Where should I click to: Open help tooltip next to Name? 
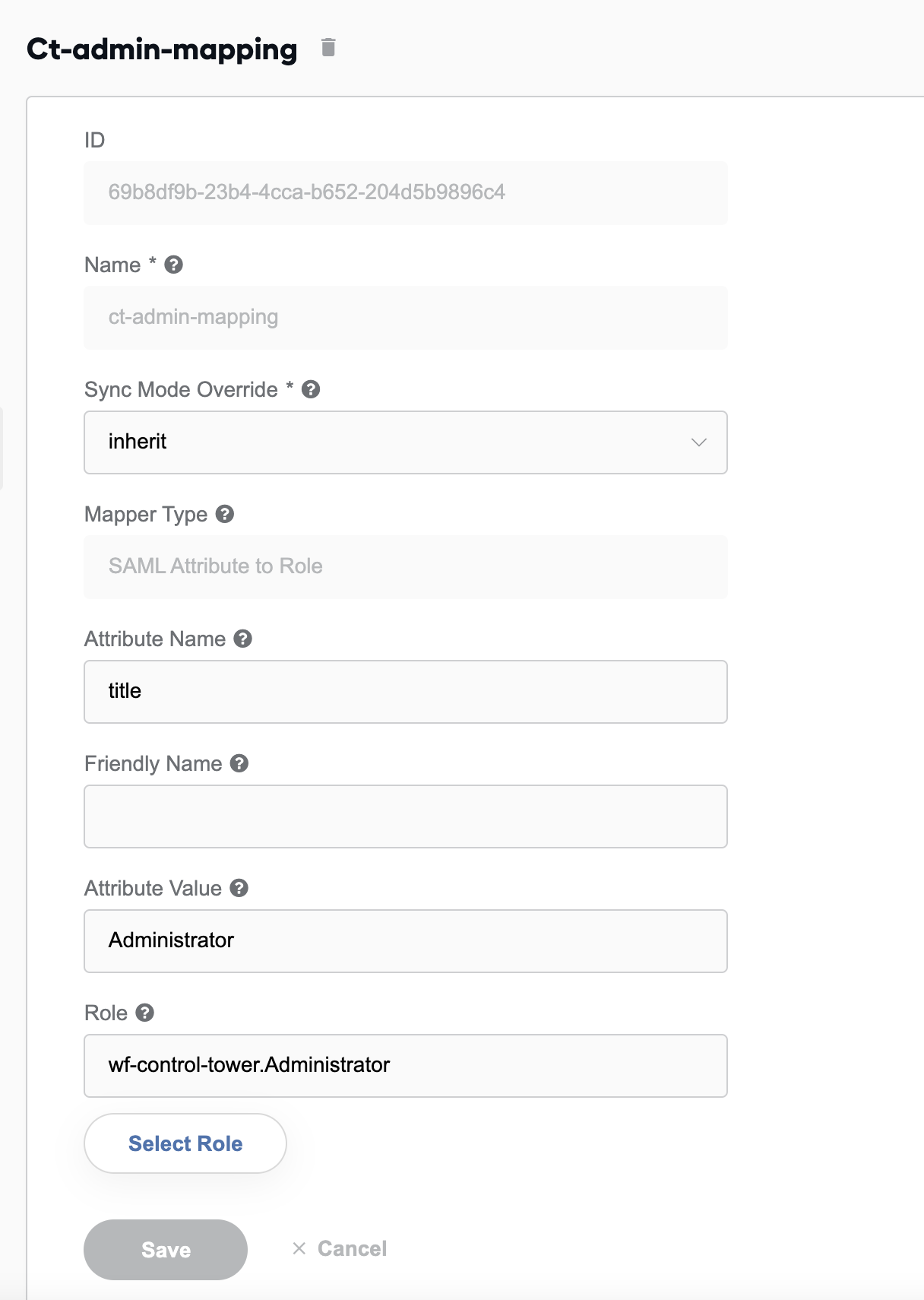coord(174,265)
